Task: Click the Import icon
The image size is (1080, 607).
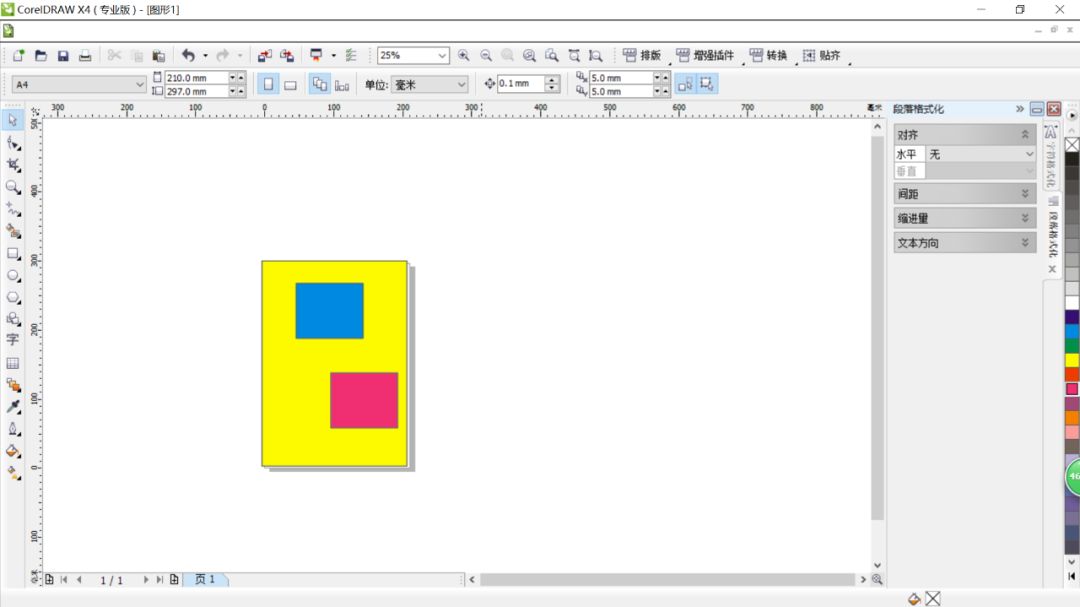Action: point(264,55)
